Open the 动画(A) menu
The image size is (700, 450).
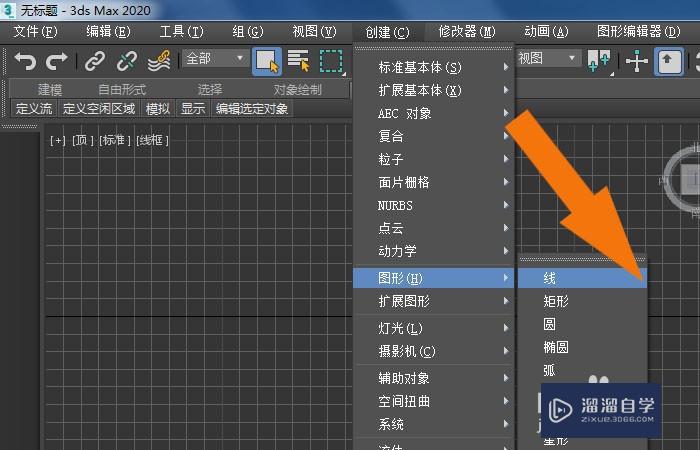click(546, 32)
